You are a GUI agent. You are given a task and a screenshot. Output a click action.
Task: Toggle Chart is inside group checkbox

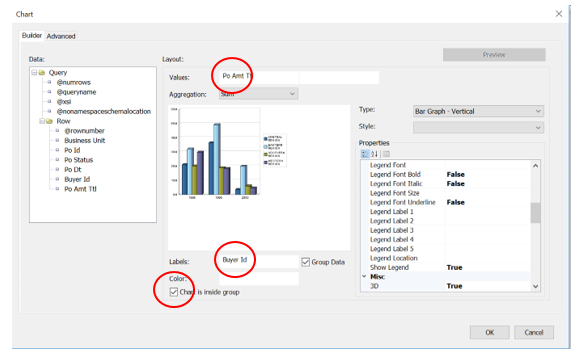click(174, 292)
